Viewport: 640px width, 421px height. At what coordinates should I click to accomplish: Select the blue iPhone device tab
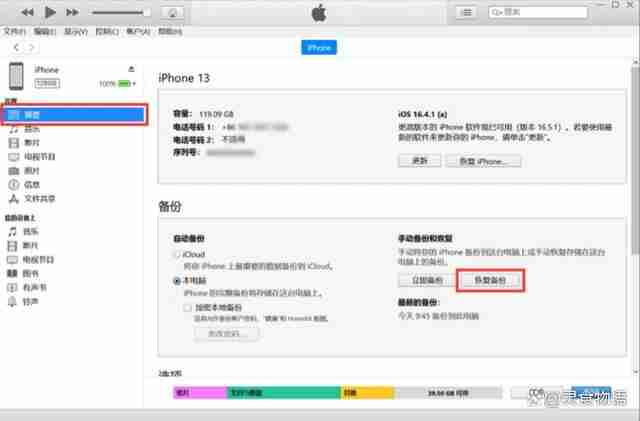click(319, 47)
